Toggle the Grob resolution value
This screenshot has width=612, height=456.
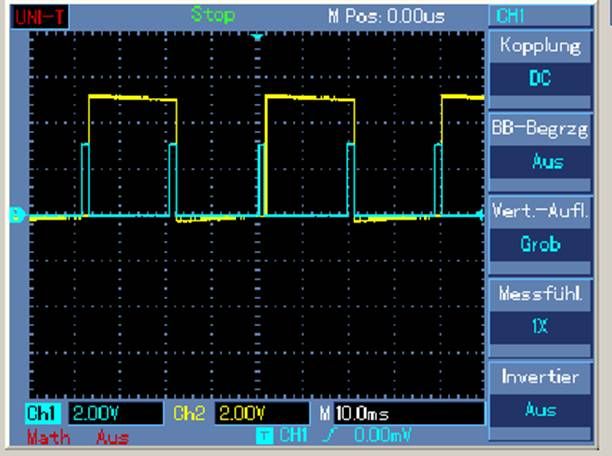coord(541,244)
